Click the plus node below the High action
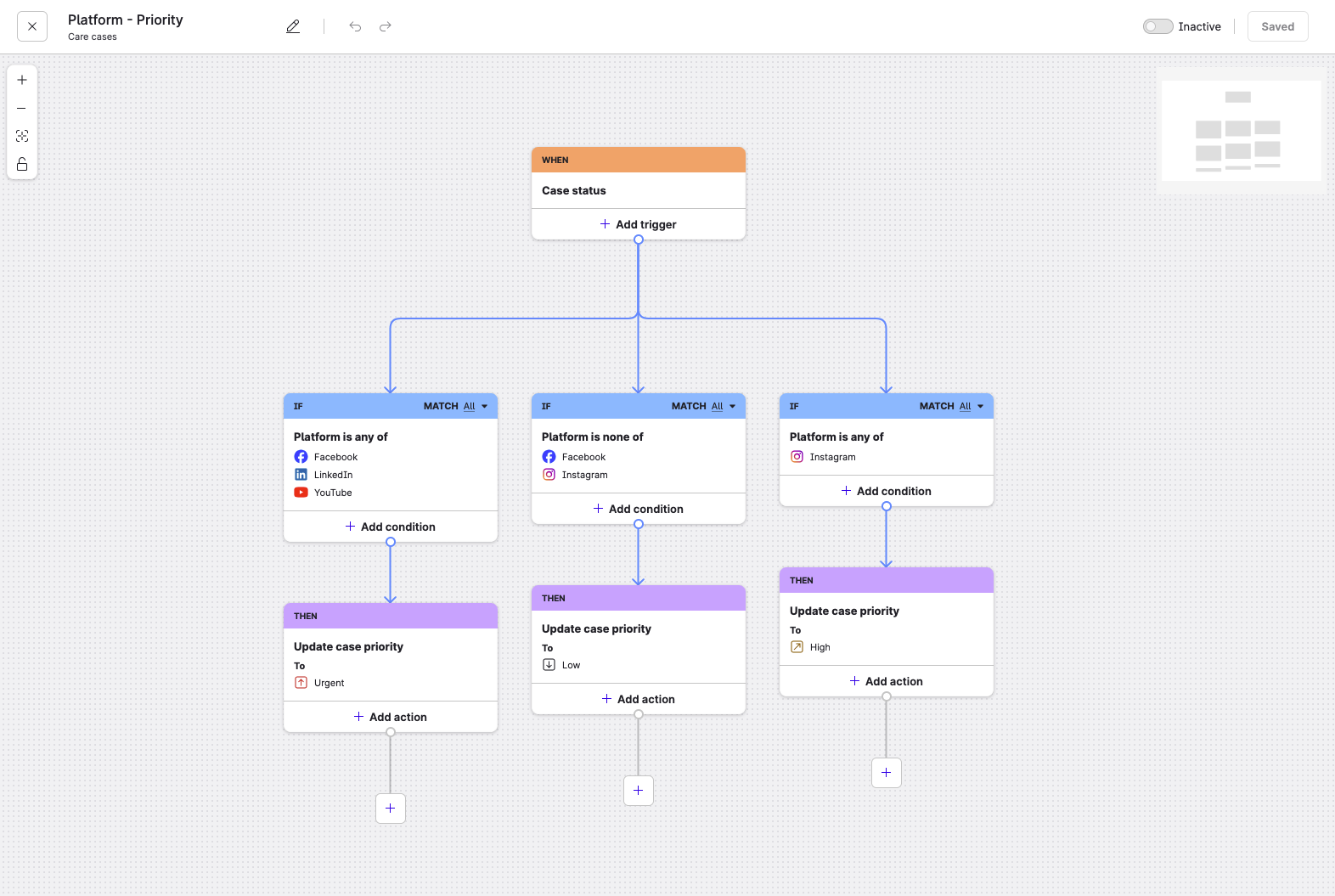The image size is (1335, 896). (887, 773)
